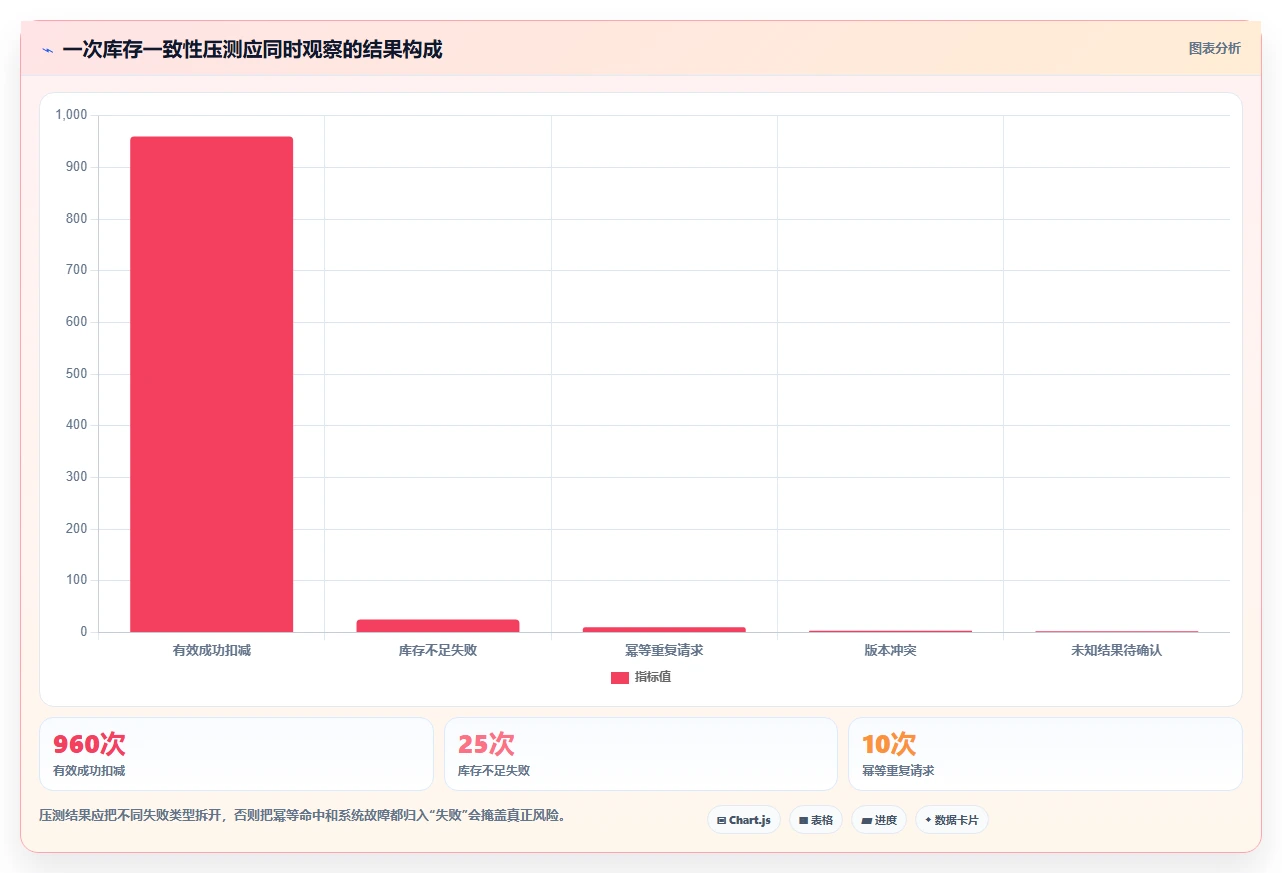
Task: Click the 表格 tag chip
Action: point(816,820)
